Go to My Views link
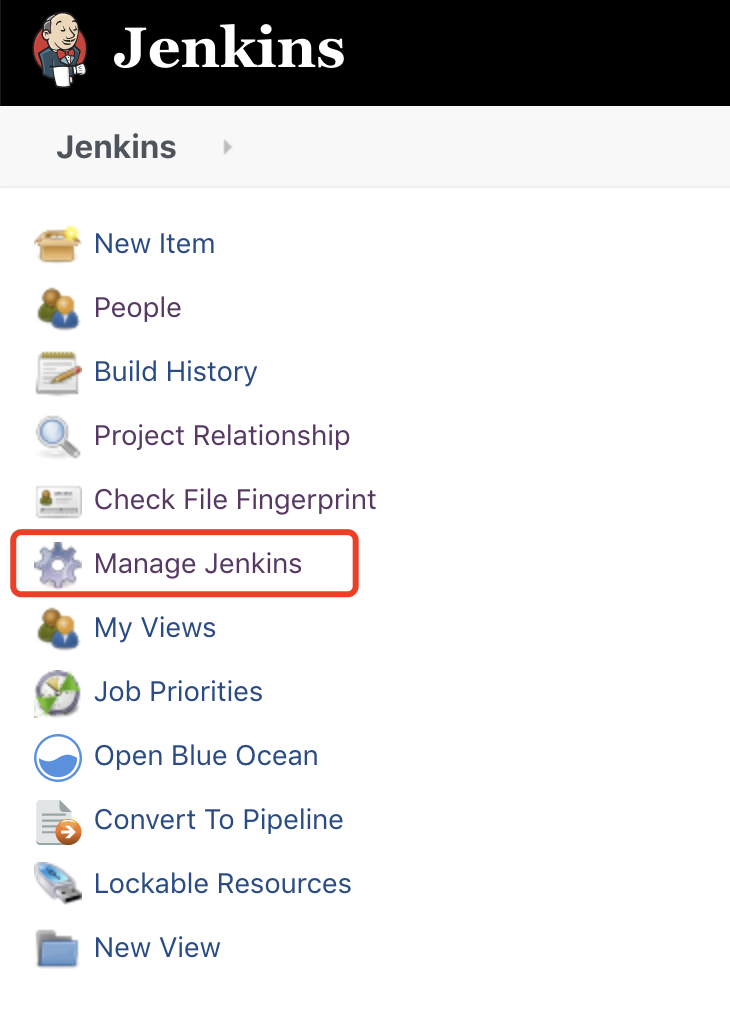 155,628
